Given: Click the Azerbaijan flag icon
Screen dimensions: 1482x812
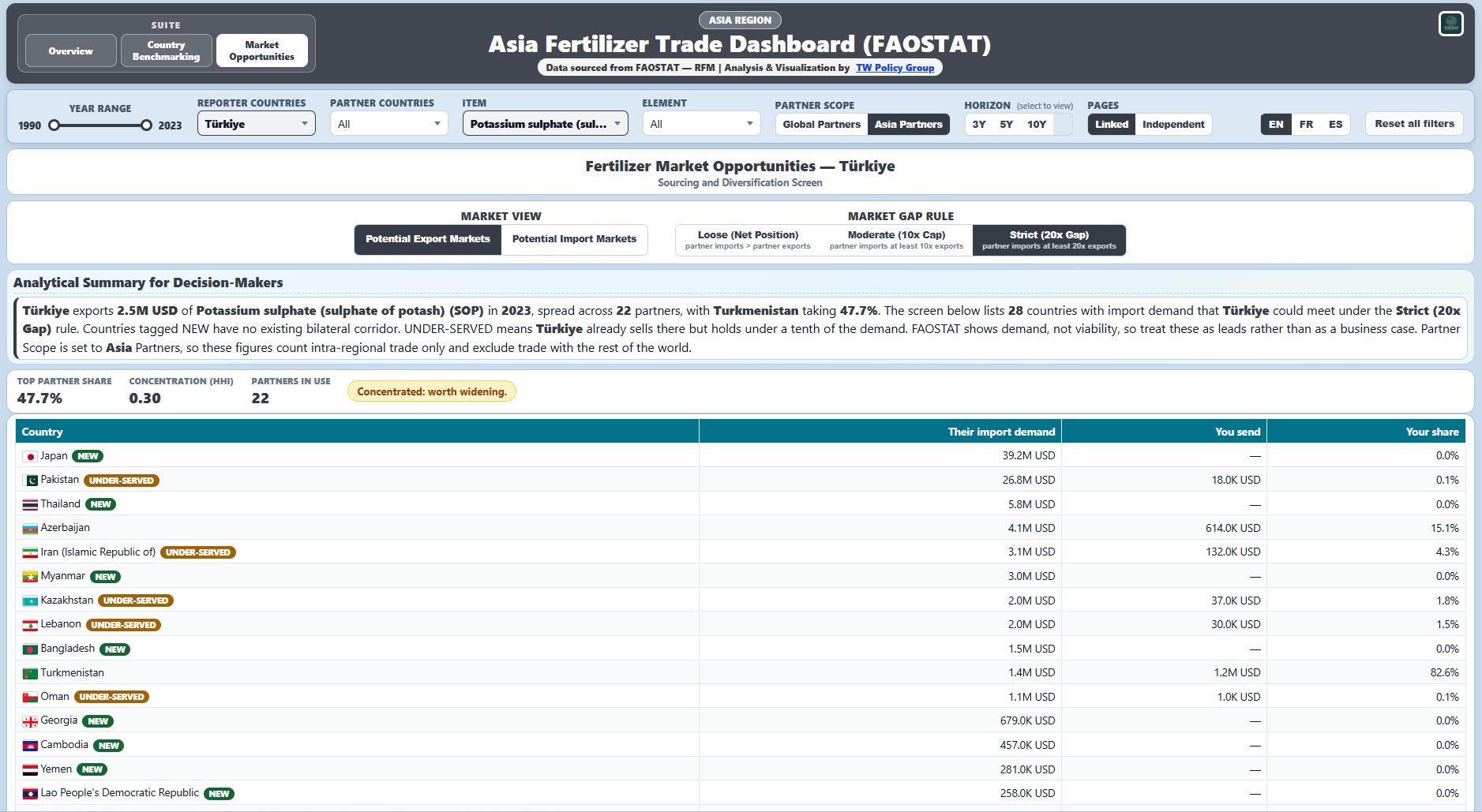Looking at the screenshot, I should pos(30,529).
